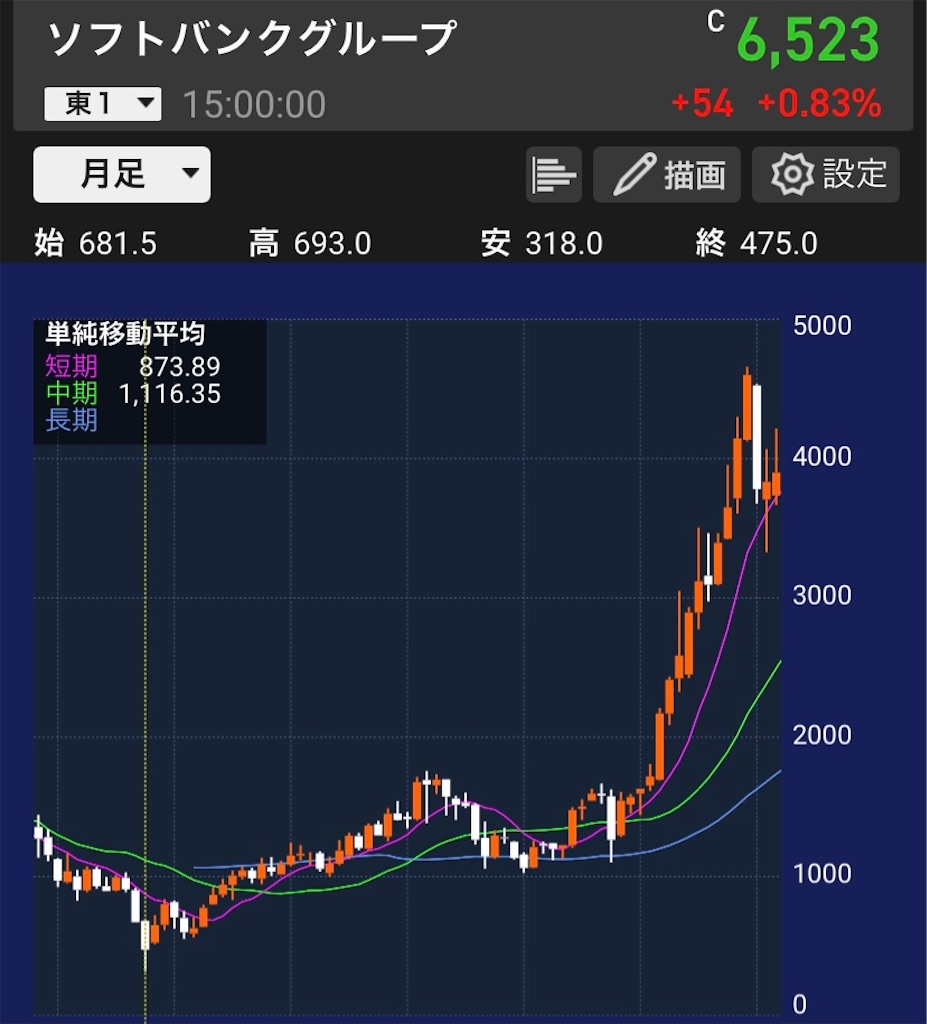Screen dimensions: 927x1024
Task: Click the low value 318.0
Action: 564,244
